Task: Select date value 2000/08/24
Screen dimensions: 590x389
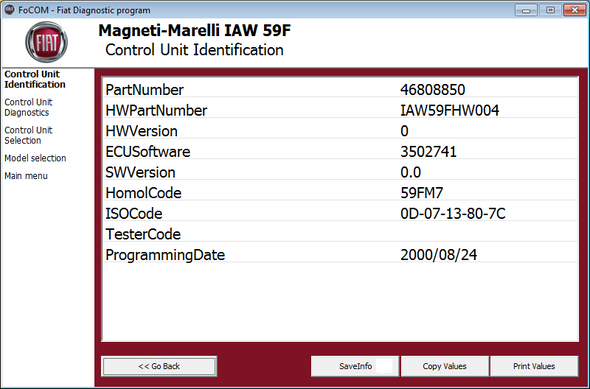Action: tap(439, 255)
